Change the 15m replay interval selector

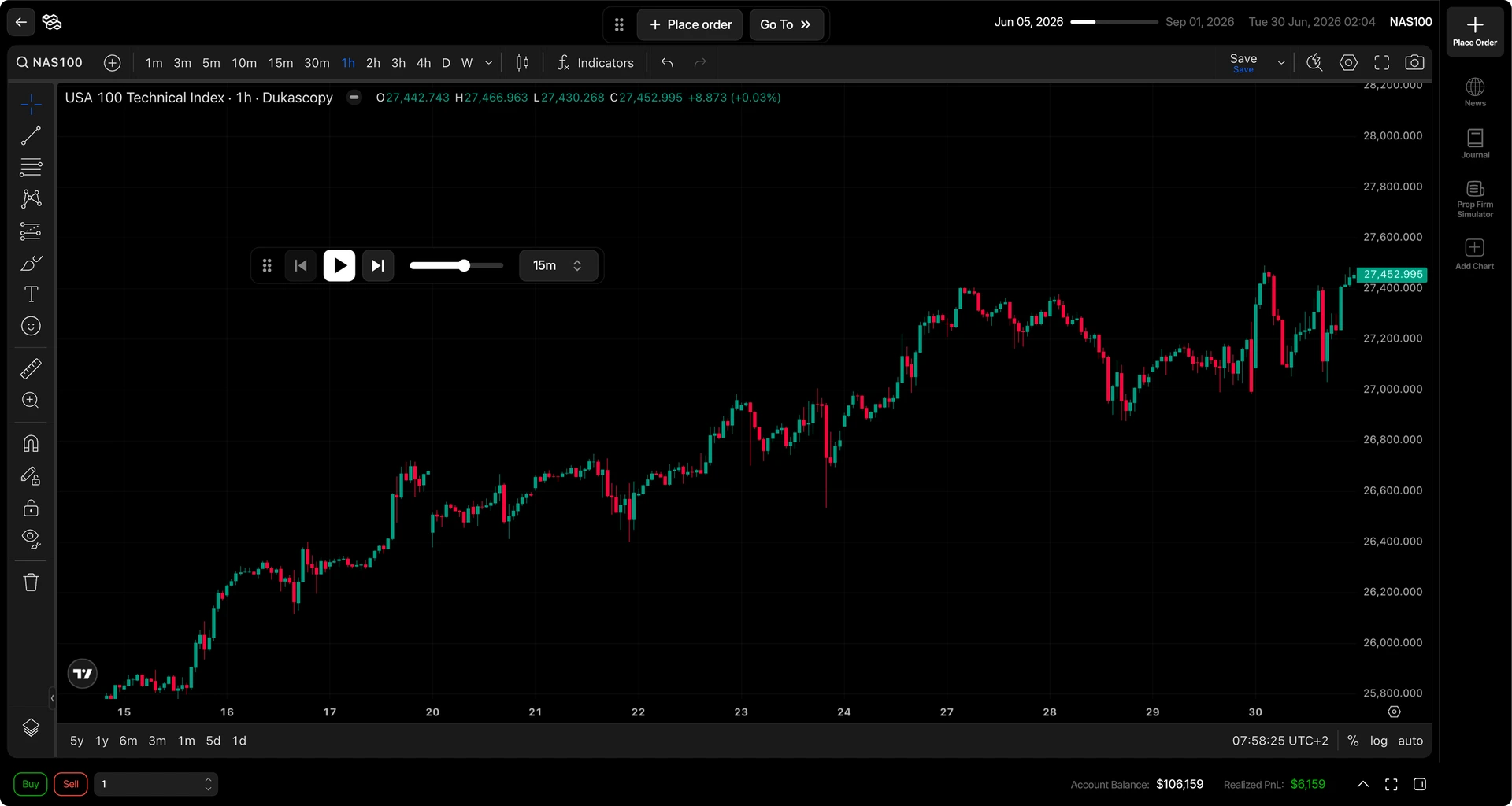click(558, 265)
